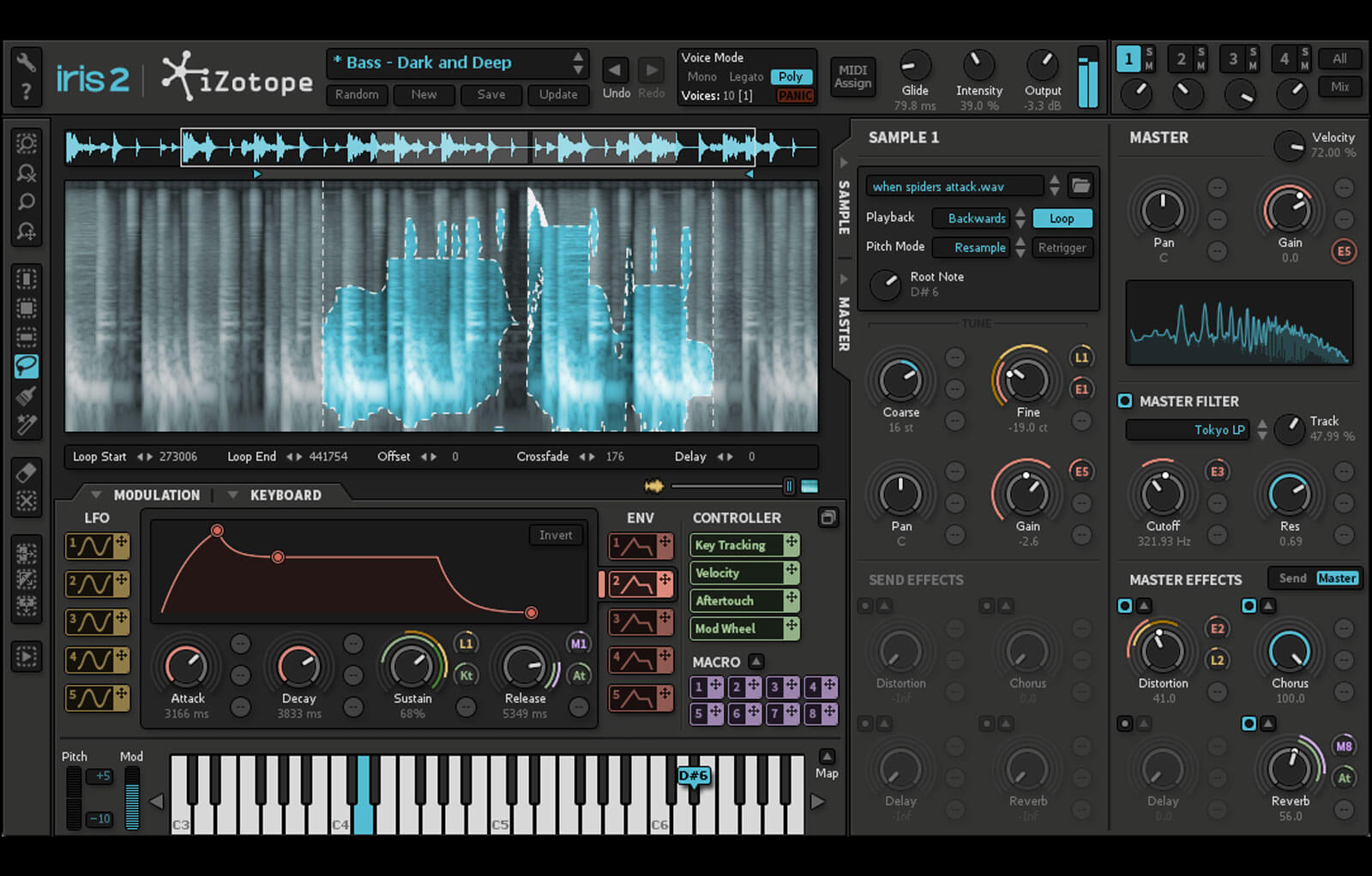Collapse the Keyboard section triangle
Image resolution: width=1372 pixels, height=876 pixels.
232,495
